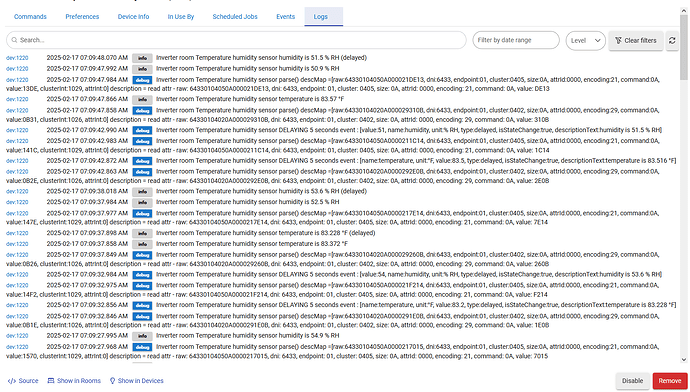Click dev:1220 link at 07:09:47.992 AM
The width and height of the screenshot is (690, 392).
click(17, 69)
